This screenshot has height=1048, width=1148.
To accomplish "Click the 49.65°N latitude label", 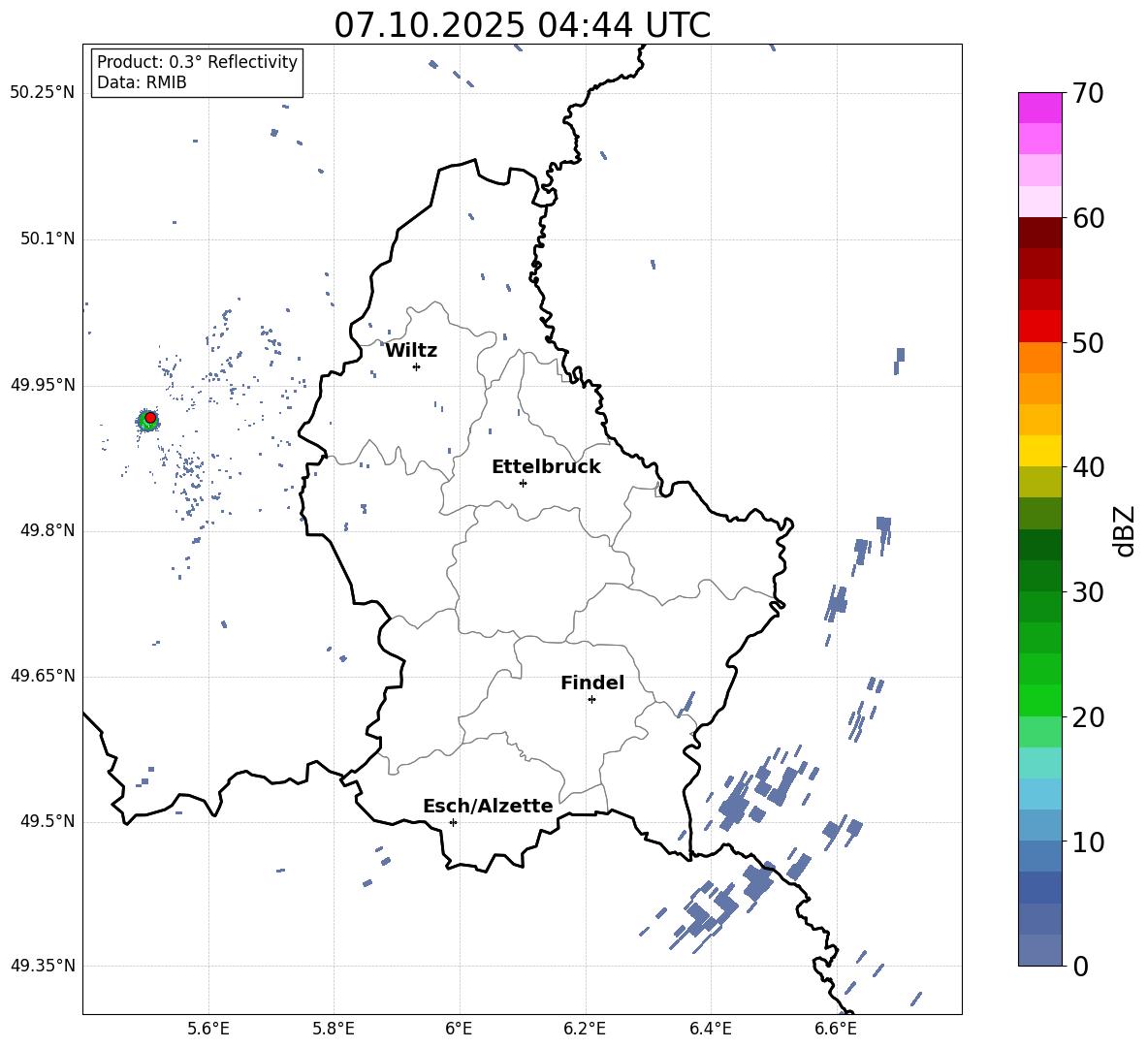I will [x=43, y=676].
